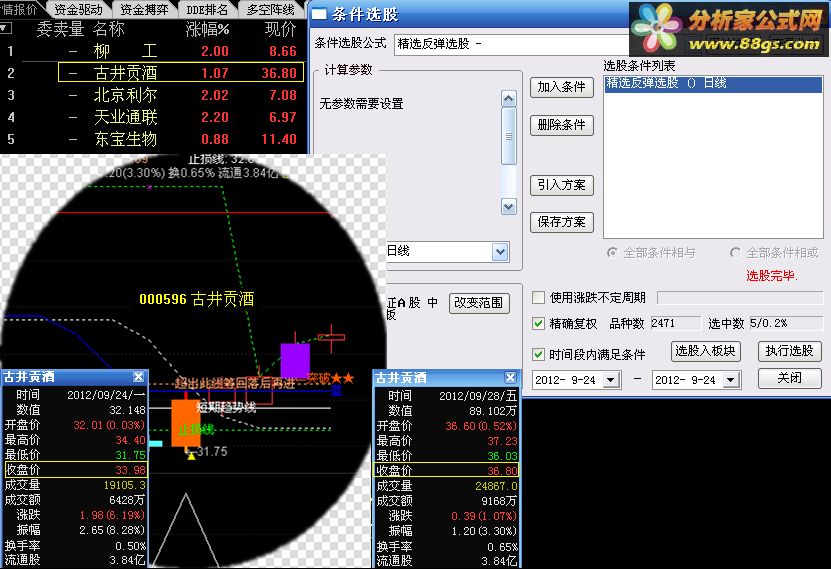
Task: Open the stock list corner dropdown arrow
Action: point(5,28)
